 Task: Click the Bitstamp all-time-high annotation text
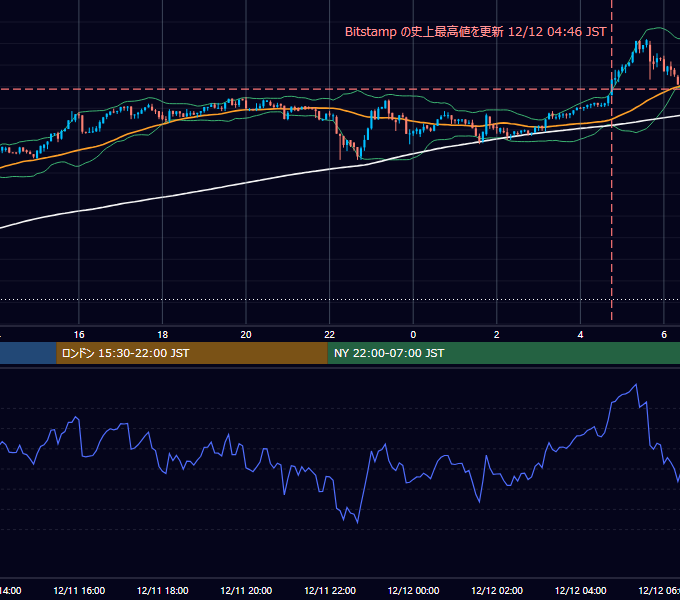pos(475,32)
